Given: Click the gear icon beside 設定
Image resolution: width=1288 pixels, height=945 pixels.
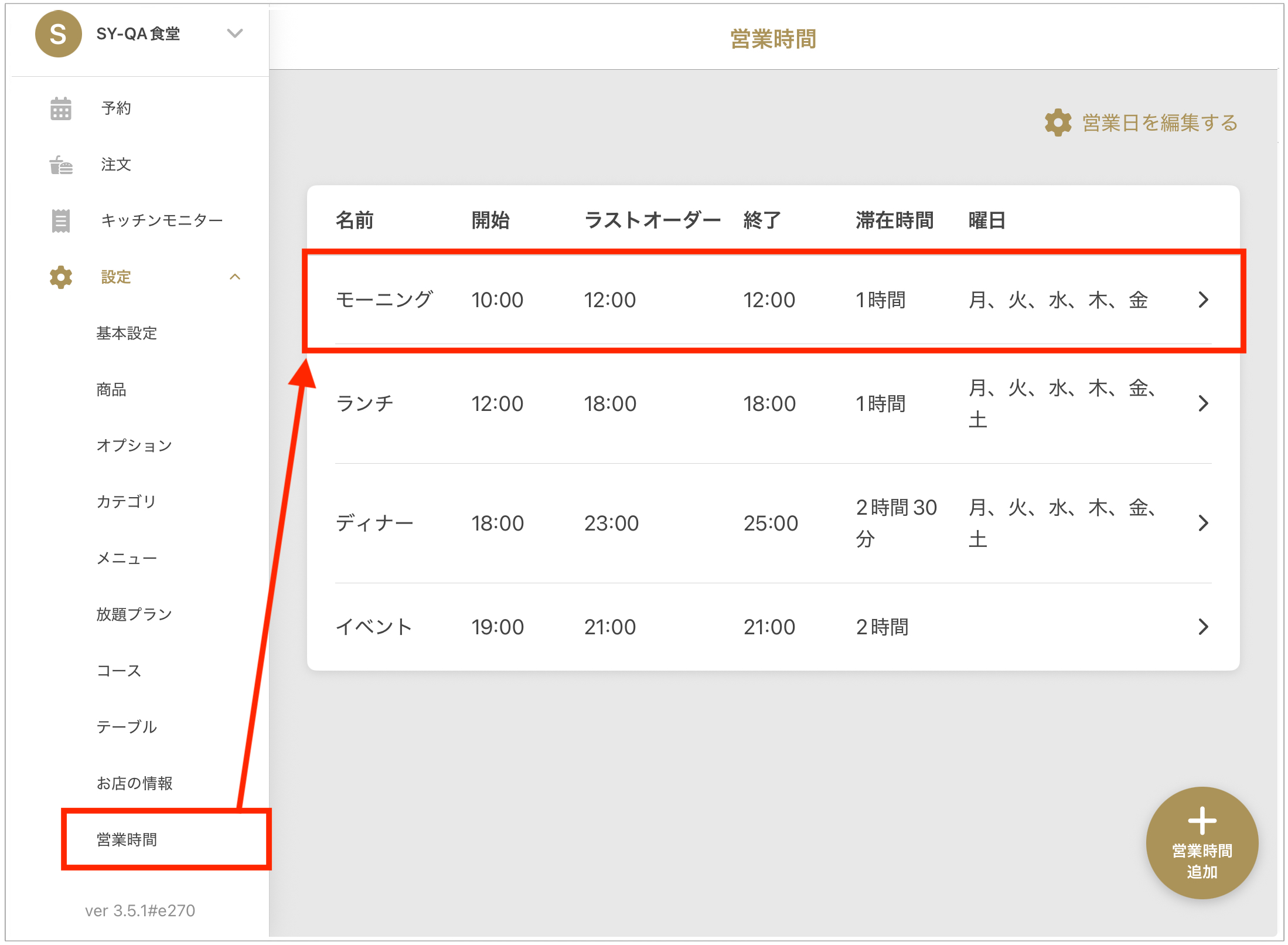Looking at the screenshot, I should (60, 277).
